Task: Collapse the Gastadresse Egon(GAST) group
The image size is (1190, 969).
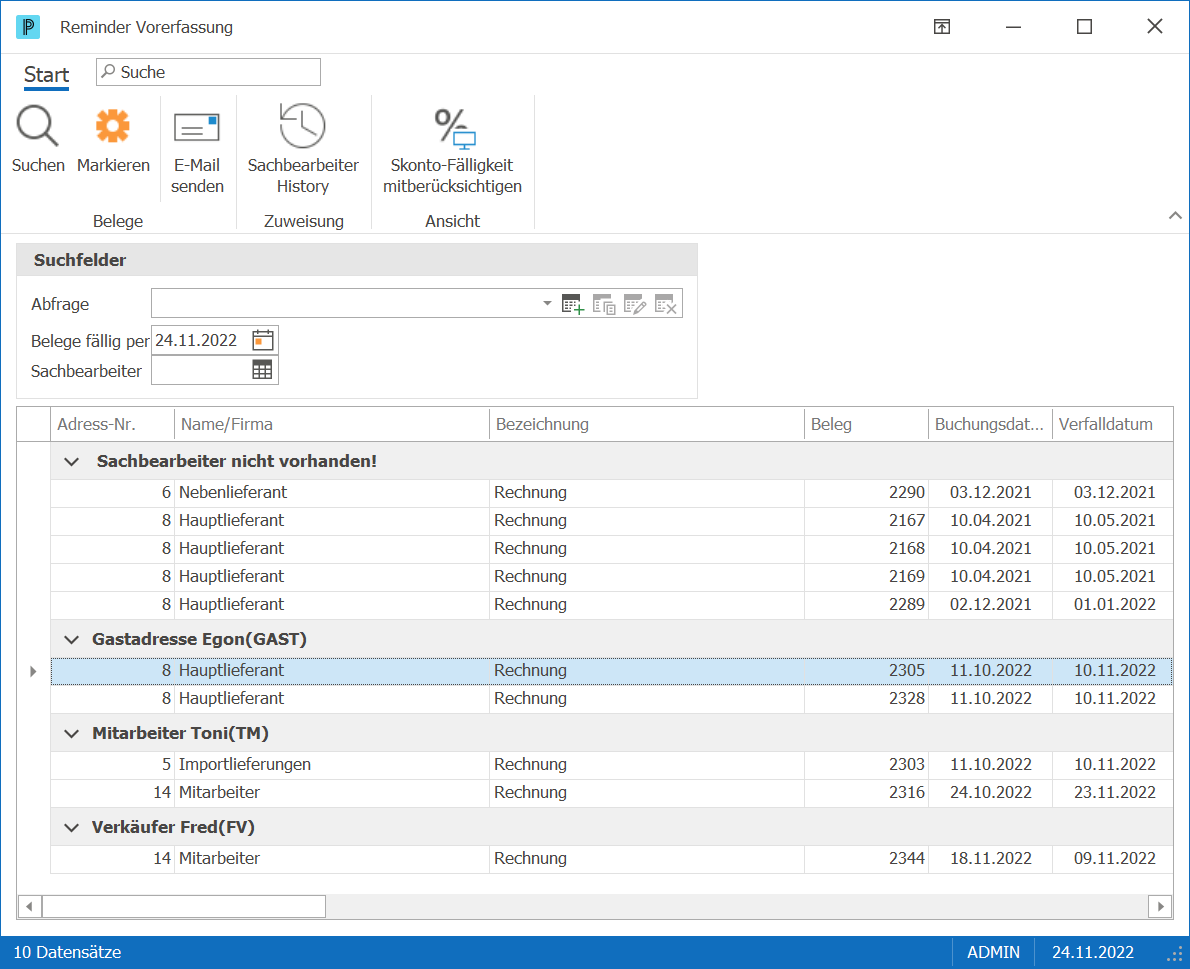Action: click(x=71, y=640)
